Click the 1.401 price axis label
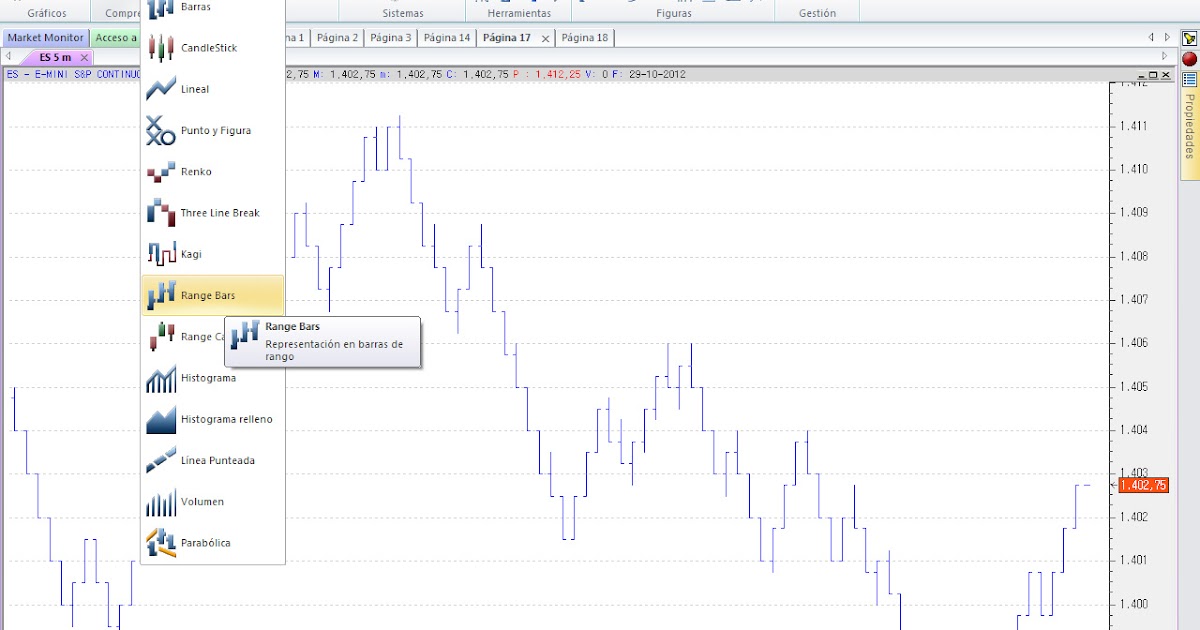The image size is (1200, 630). coord(1136,560)
